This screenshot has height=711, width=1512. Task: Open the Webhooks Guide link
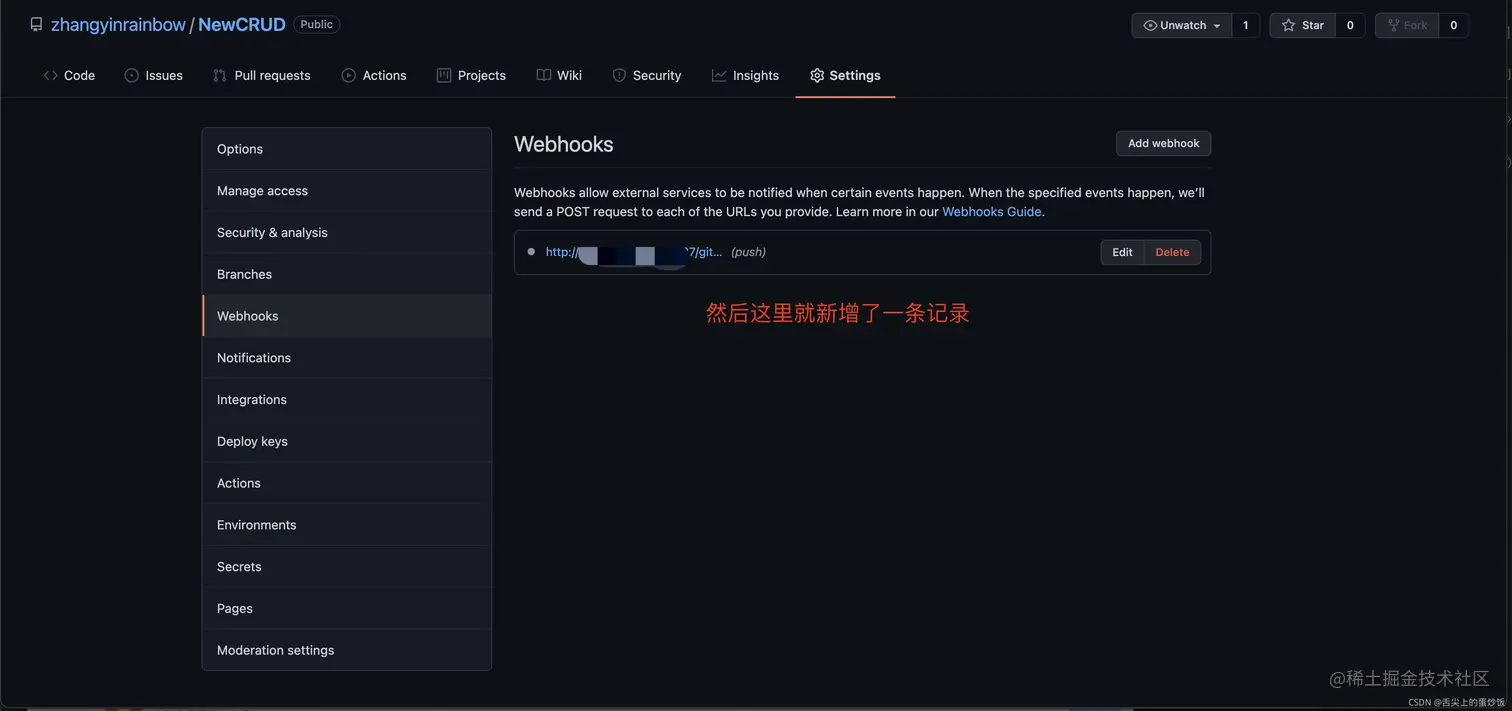[x=992, y=211]
